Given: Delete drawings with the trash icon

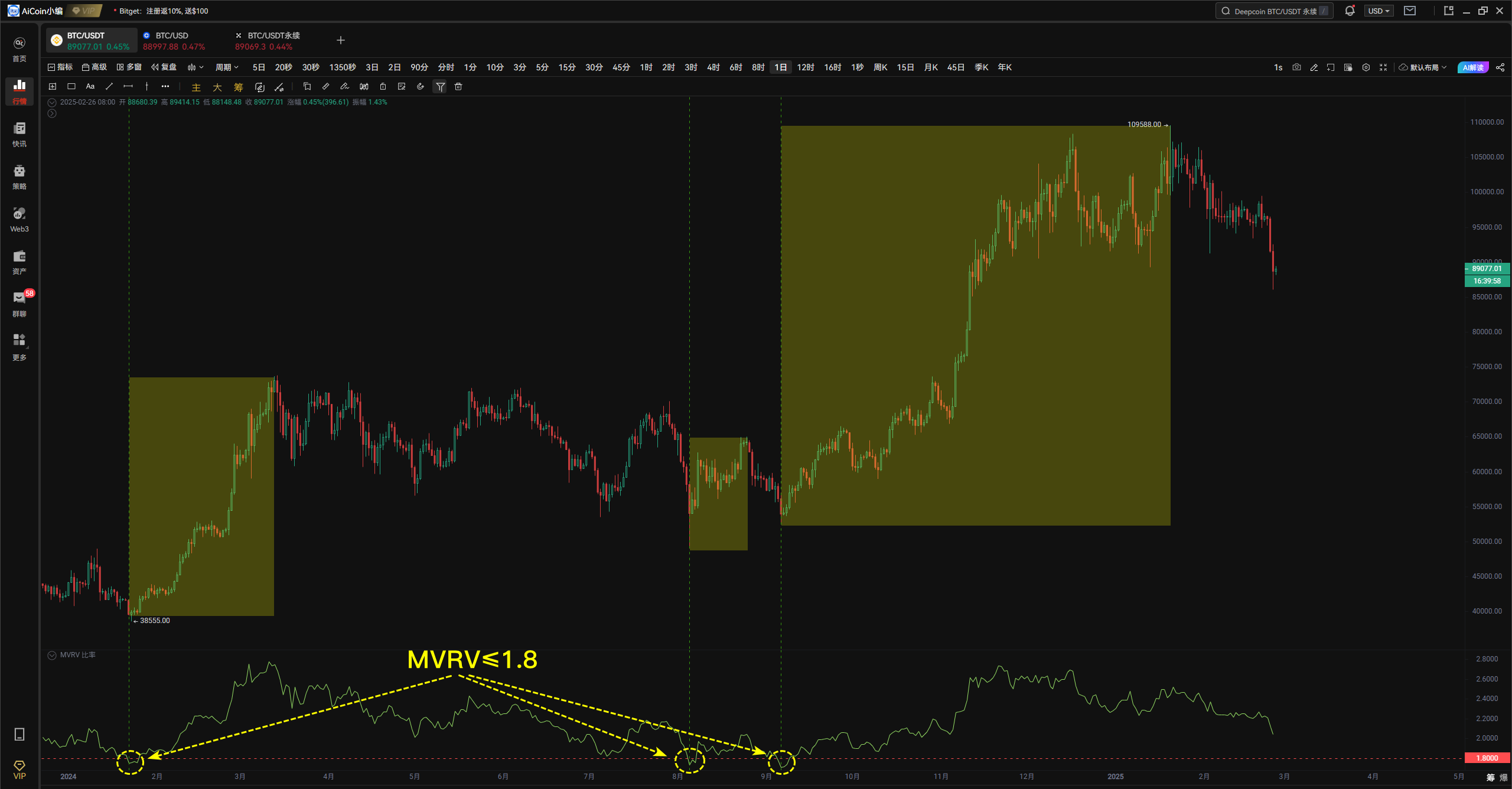Looking at the screenshot, I should (x=458, y=86).
